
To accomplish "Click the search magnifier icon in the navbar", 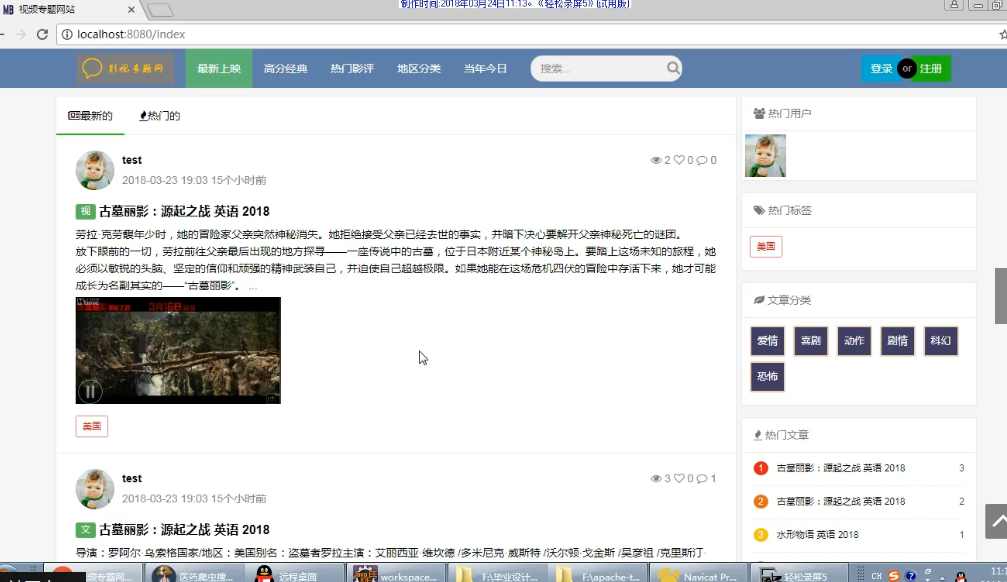I will click(672, 68).
